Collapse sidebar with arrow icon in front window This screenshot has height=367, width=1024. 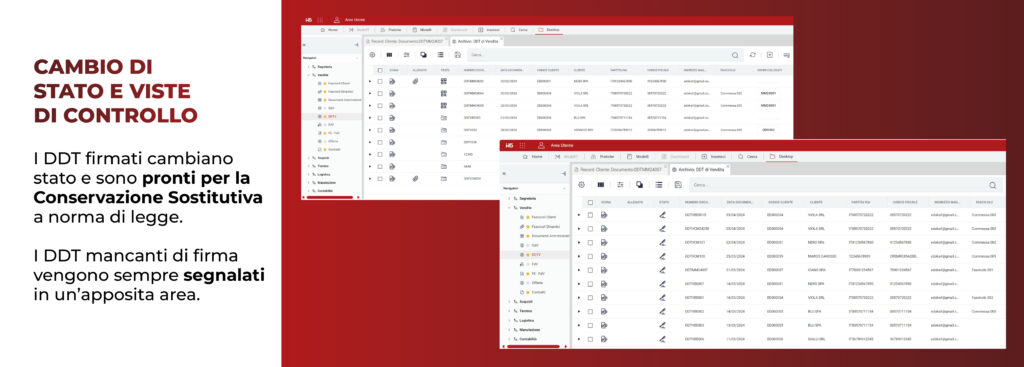click(563, 173)
